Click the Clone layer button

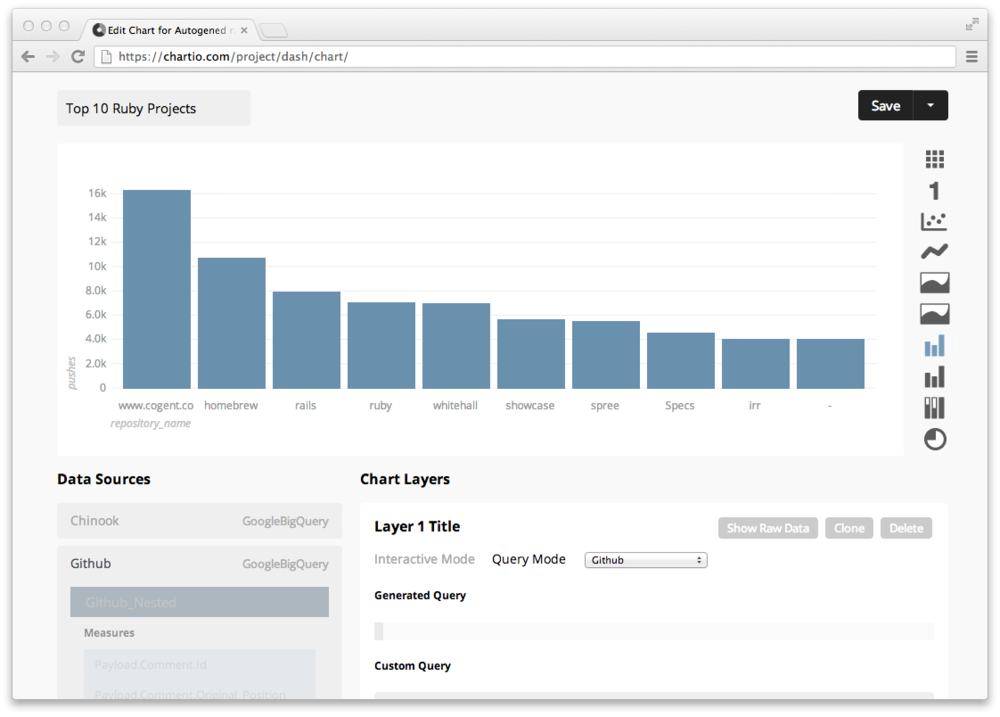point(849,528)
